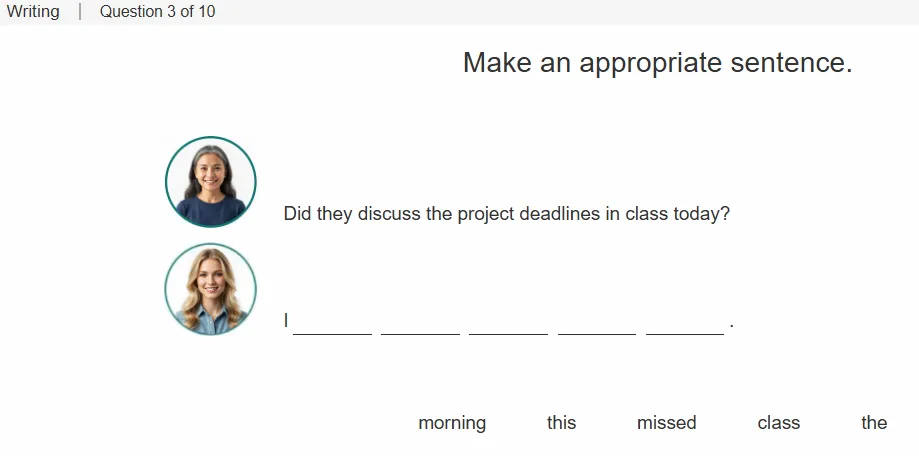Click the word "I" starting the answer
Screen dimensions: 919x456
coord(286,321)
